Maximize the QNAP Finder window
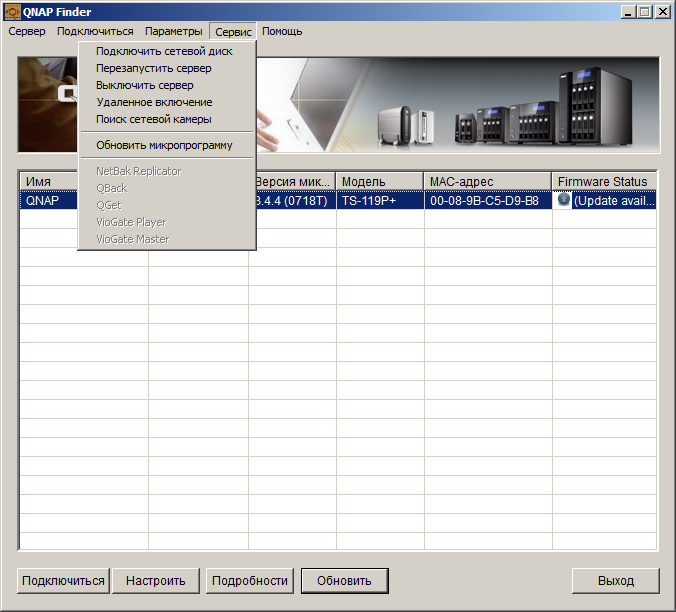 tap(645, 12)
